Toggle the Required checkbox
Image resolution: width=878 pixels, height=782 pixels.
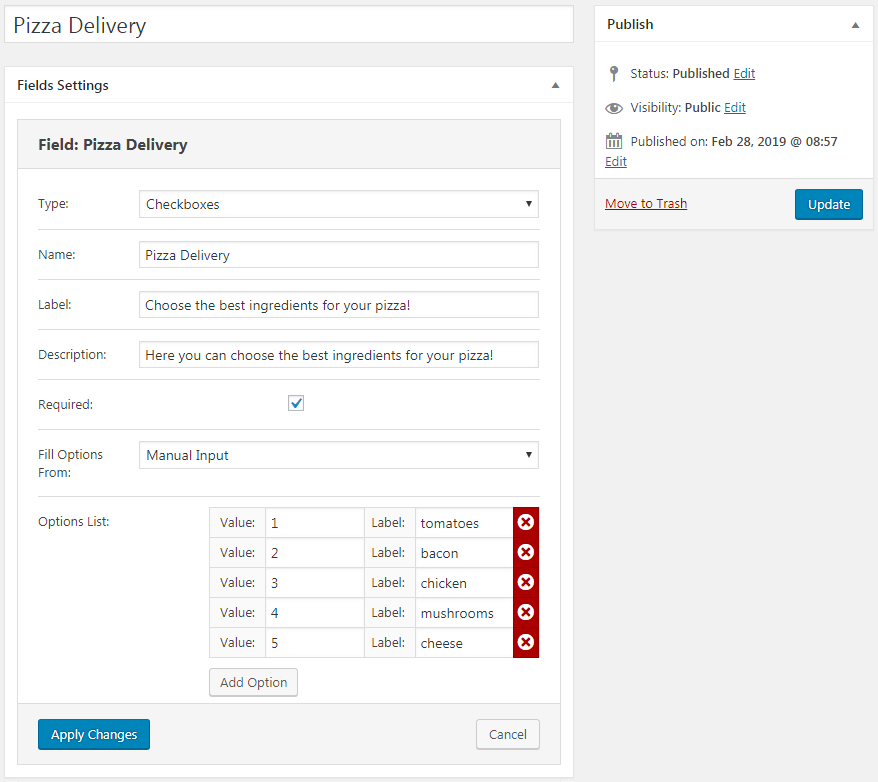(296, 403)
